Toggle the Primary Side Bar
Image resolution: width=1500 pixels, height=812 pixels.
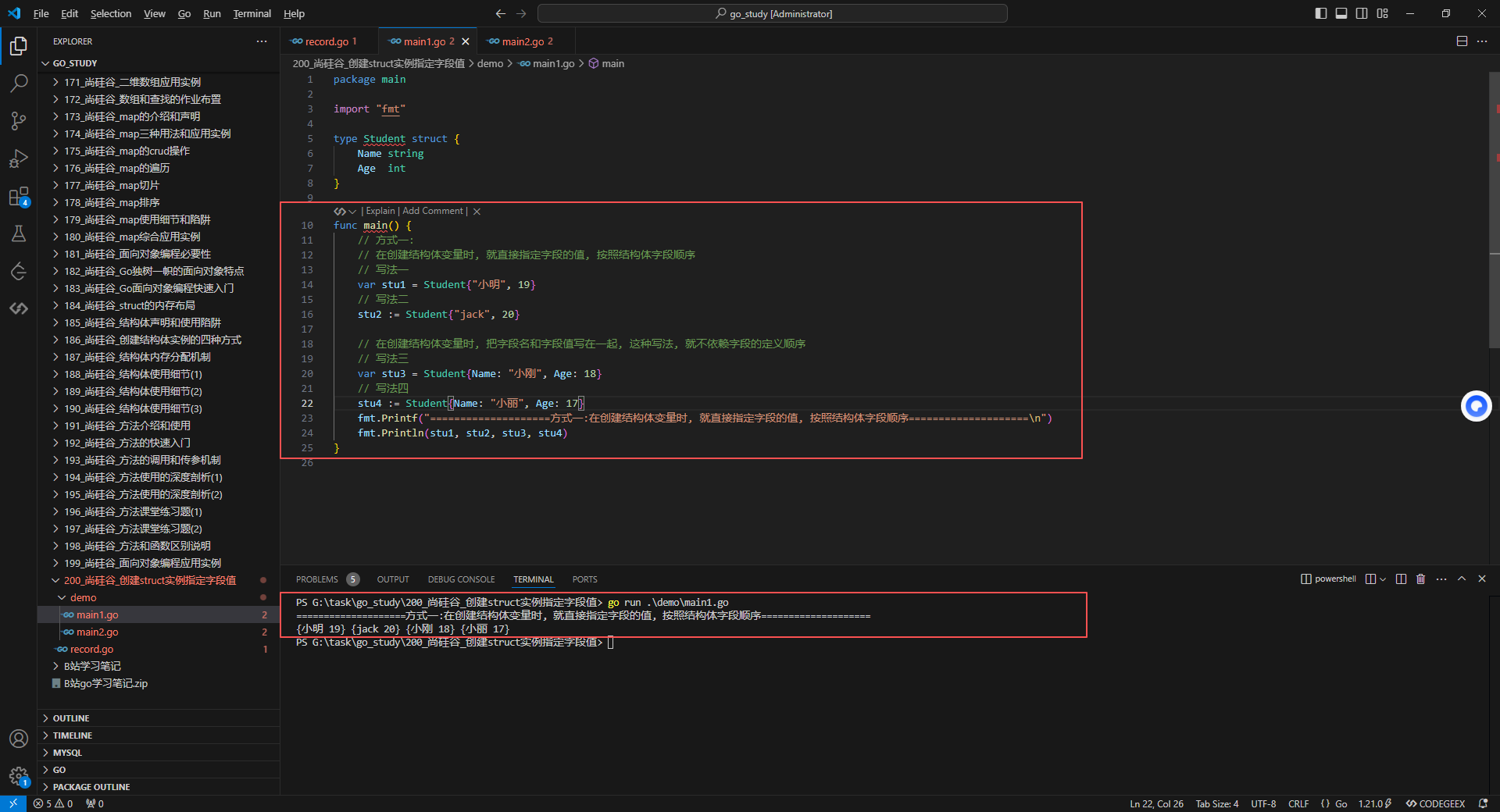click(x=1321, y=13)
